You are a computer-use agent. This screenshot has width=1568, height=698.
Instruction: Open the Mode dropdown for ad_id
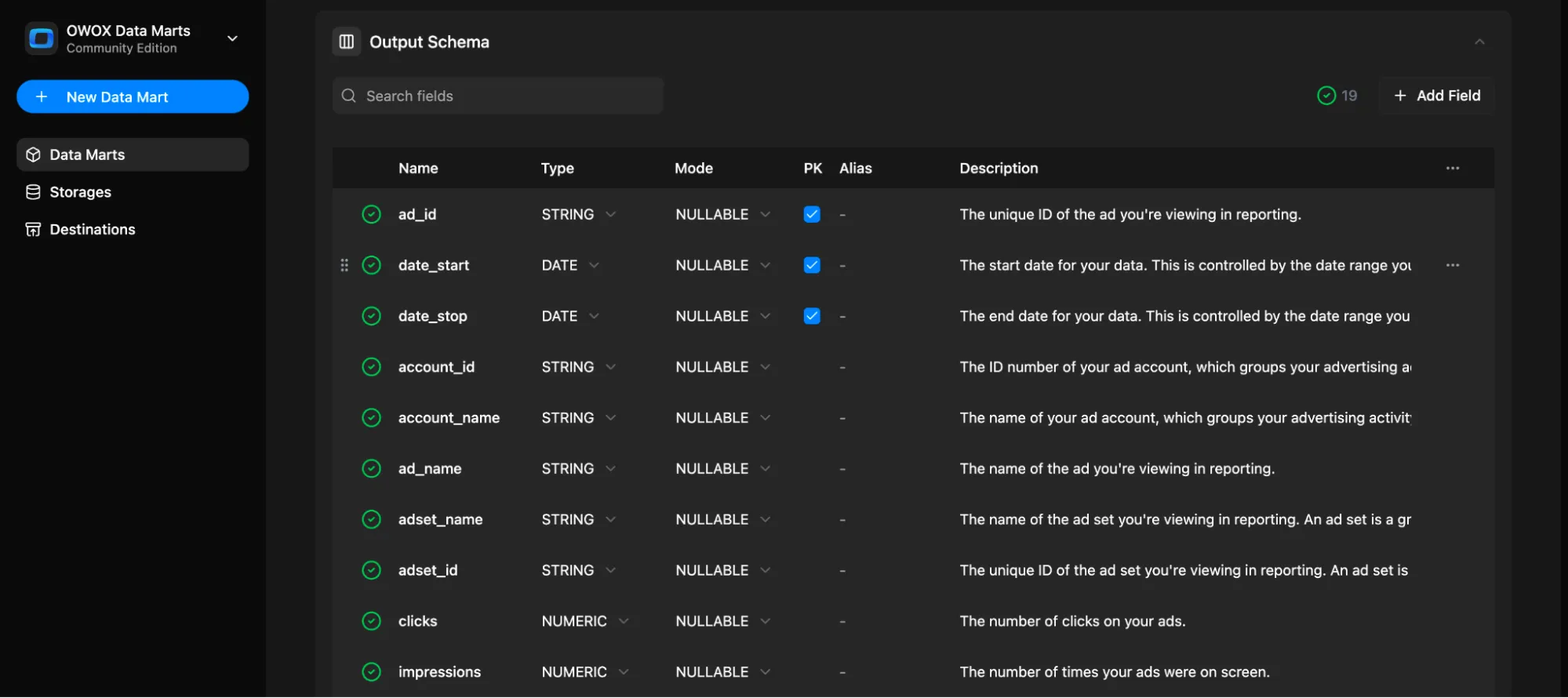coord(723,214)
